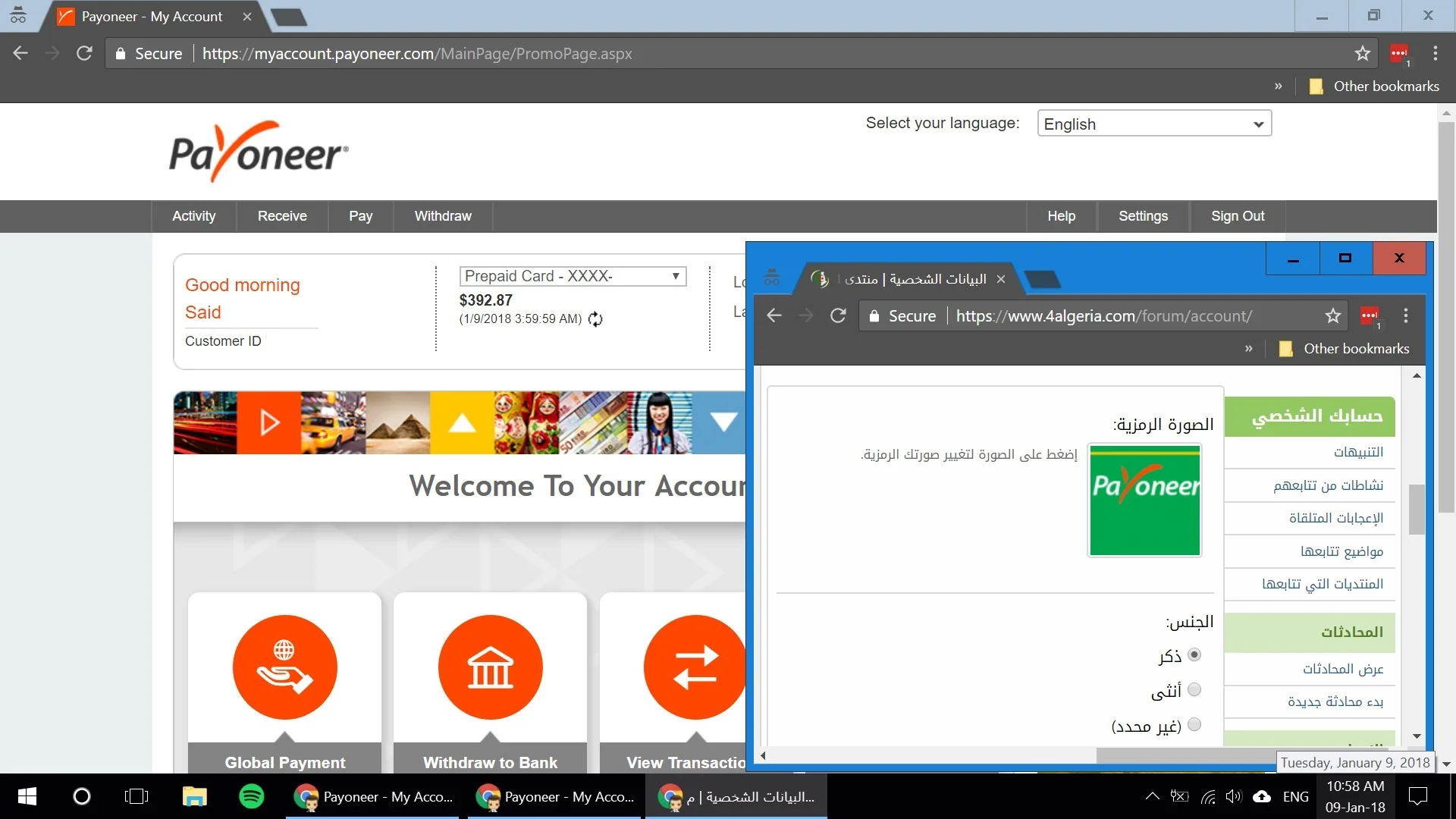Expand the Prepaid Card account dropdown
This screenshot has height=819, width=1456.
click(x=573, y=276)
